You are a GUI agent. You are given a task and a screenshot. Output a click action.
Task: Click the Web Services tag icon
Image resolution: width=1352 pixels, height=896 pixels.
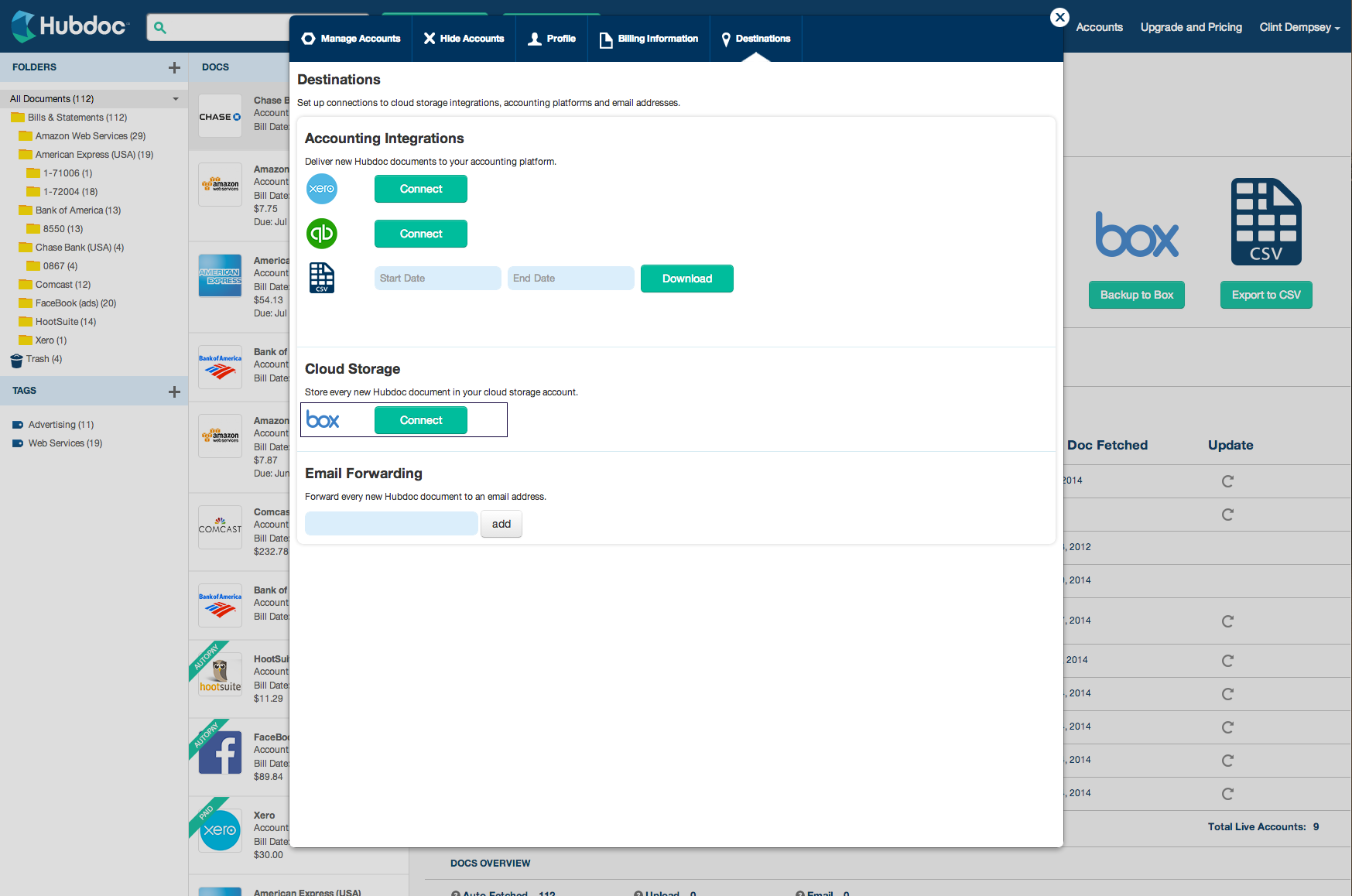point(18,443)
